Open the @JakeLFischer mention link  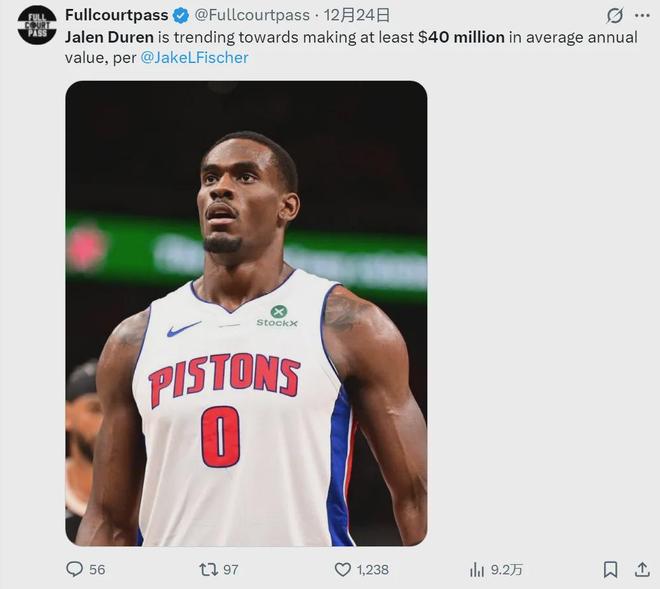pyautogui.click(x=195, y=57)
